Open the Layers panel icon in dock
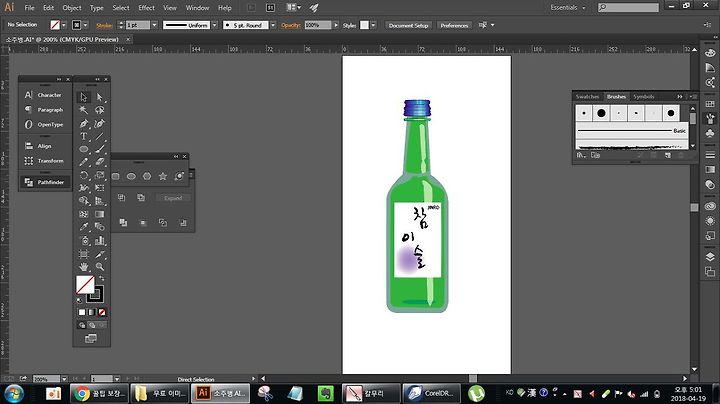Image resolution: width=720 pixels, height=404 pixels. coord(710,257)
